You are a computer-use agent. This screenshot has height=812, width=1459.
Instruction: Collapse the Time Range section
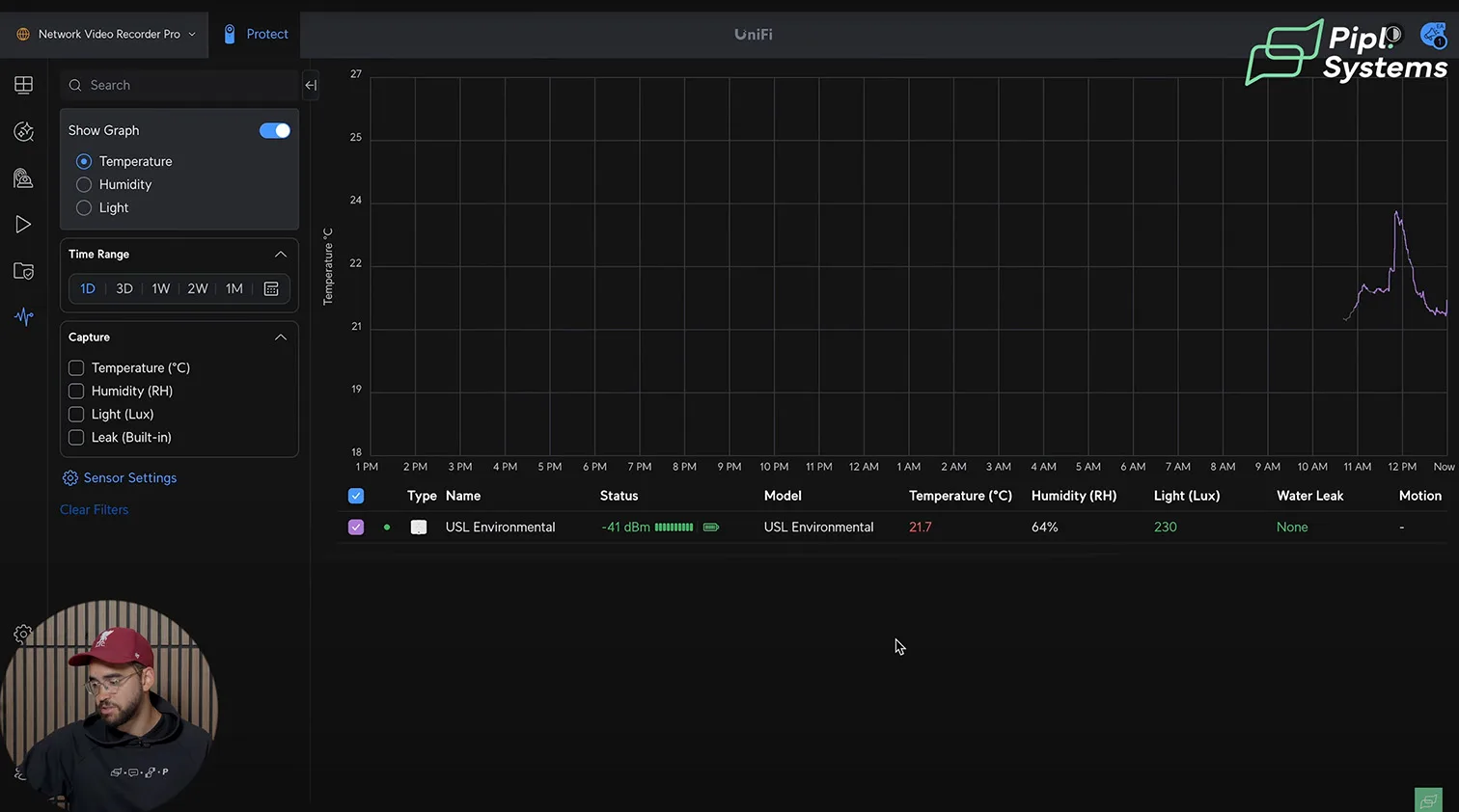[x=281, y=254]
